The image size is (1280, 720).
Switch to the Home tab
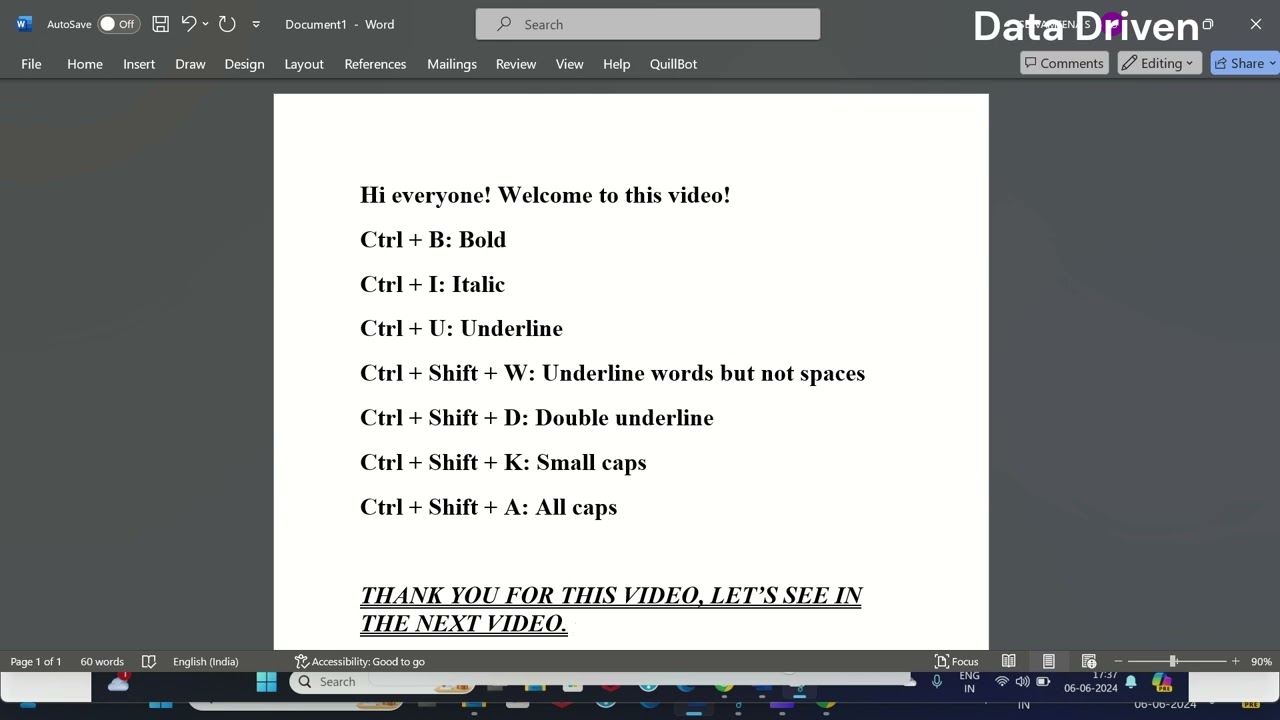click(85, 64)
